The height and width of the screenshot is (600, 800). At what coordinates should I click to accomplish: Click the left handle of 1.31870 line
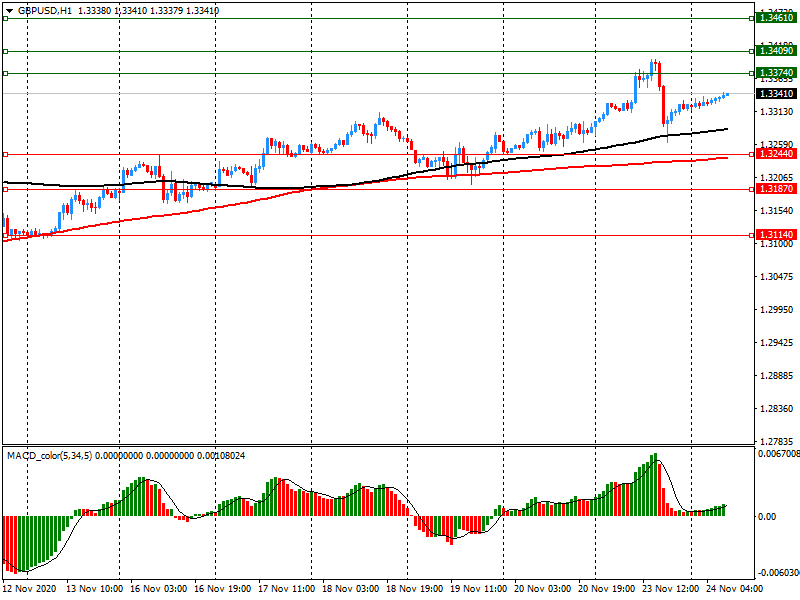5,189
